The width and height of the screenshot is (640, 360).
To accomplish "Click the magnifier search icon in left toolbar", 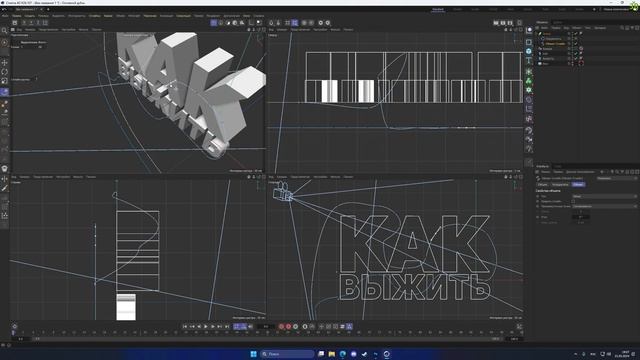I will [x=4, y=31].
